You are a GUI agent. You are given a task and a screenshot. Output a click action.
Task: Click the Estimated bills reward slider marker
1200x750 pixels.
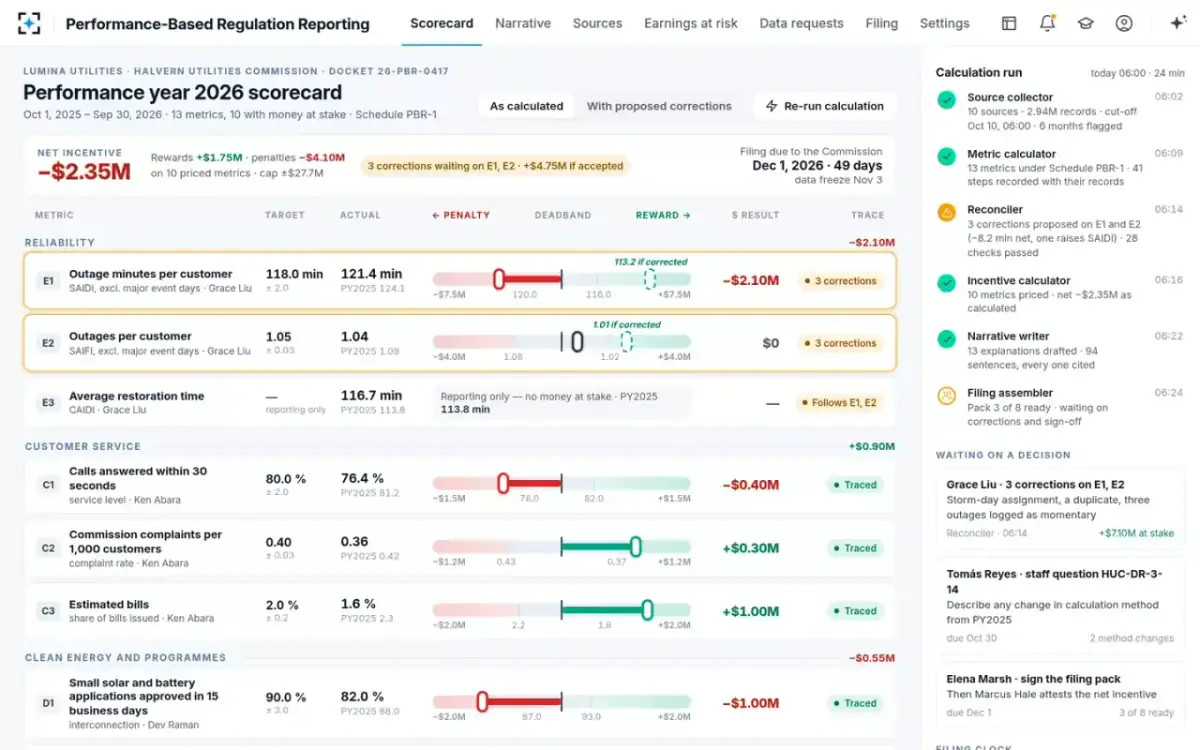coord(647,610)
